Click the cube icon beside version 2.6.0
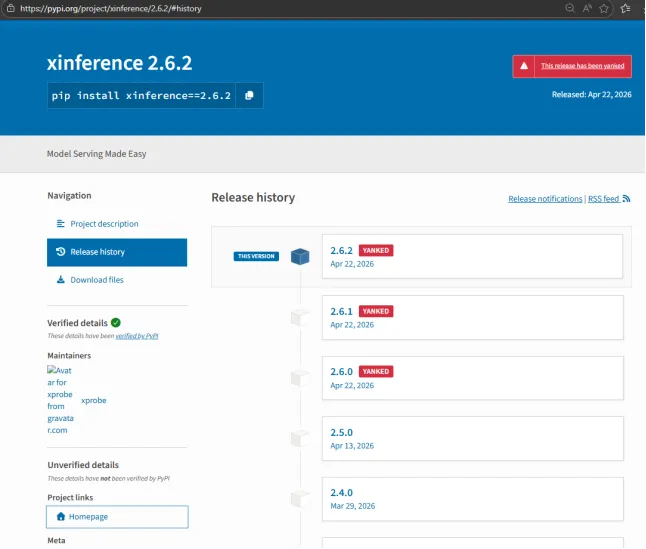The image size is (646, 549). point(300,378)
